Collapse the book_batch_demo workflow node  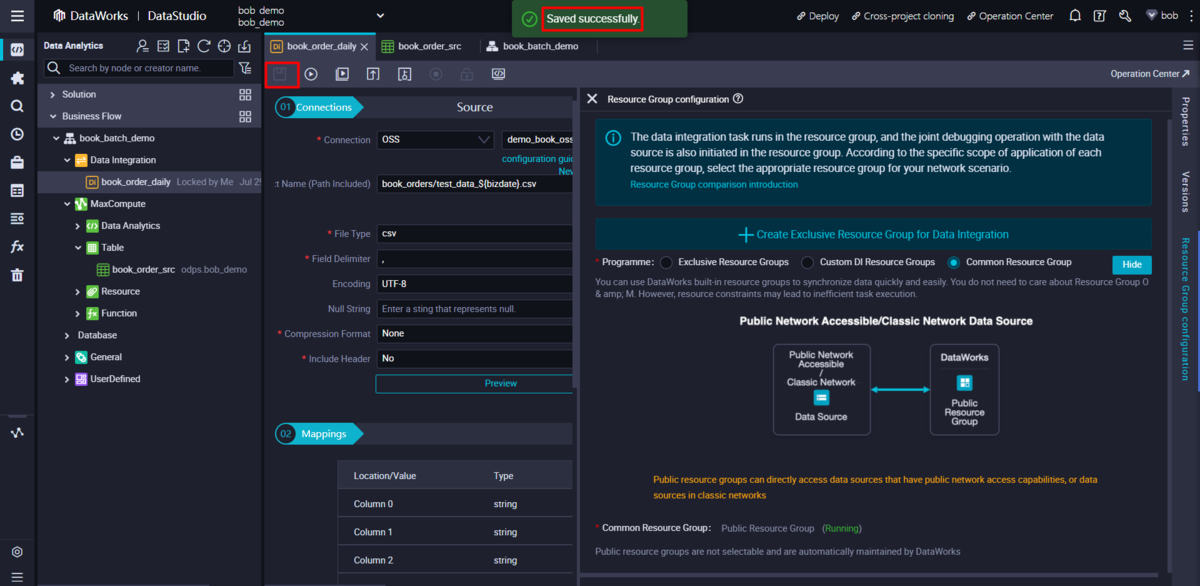[x=57, y=138]
